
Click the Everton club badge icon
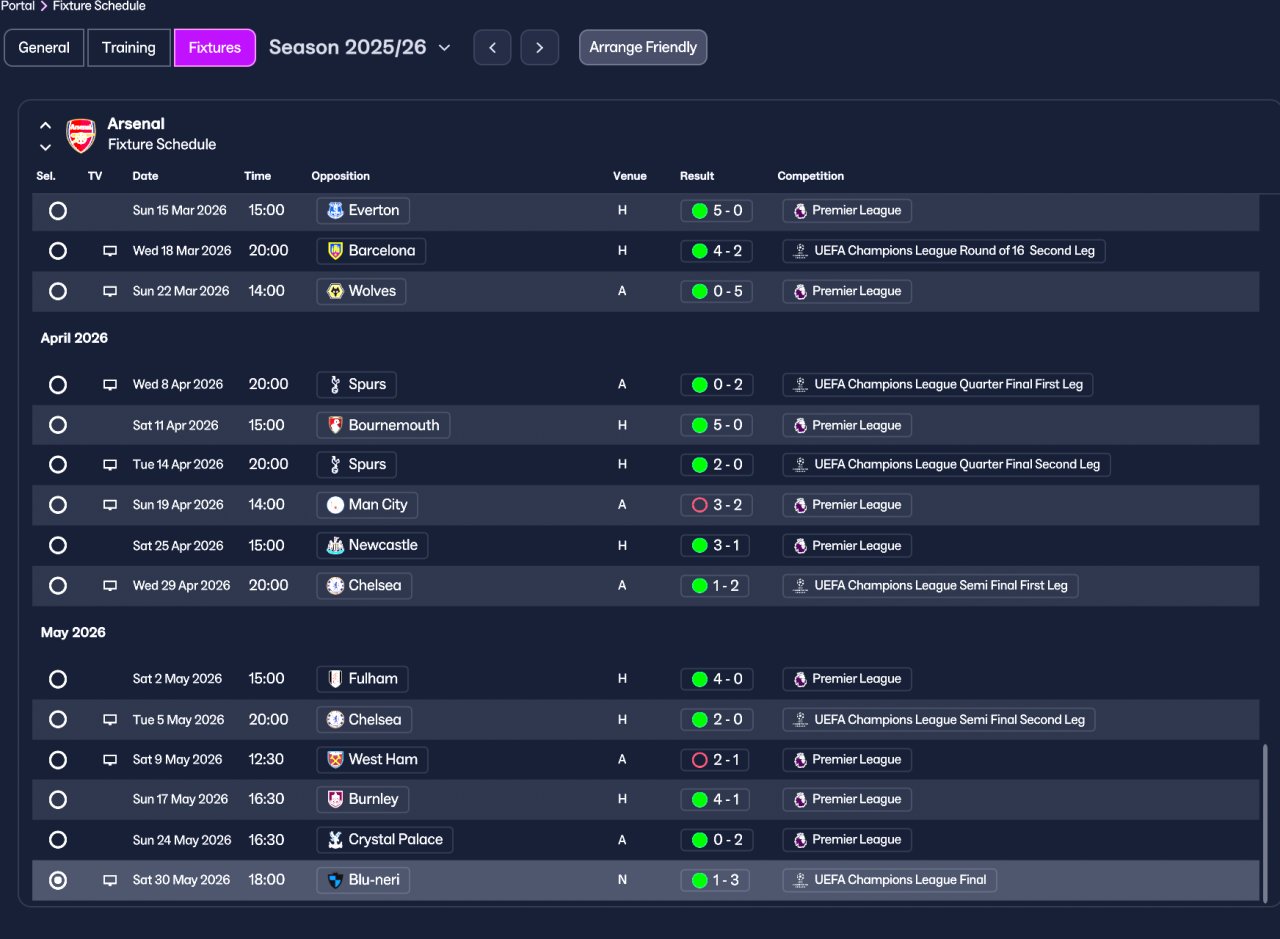pyautogui.click(x=335, y=211)
